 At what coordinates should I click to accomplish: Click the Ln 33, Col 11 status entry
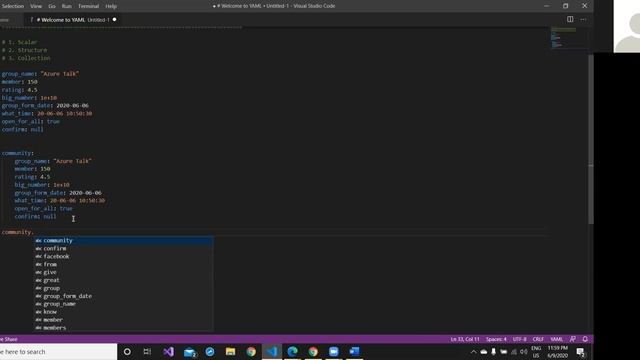pos(465,339)
